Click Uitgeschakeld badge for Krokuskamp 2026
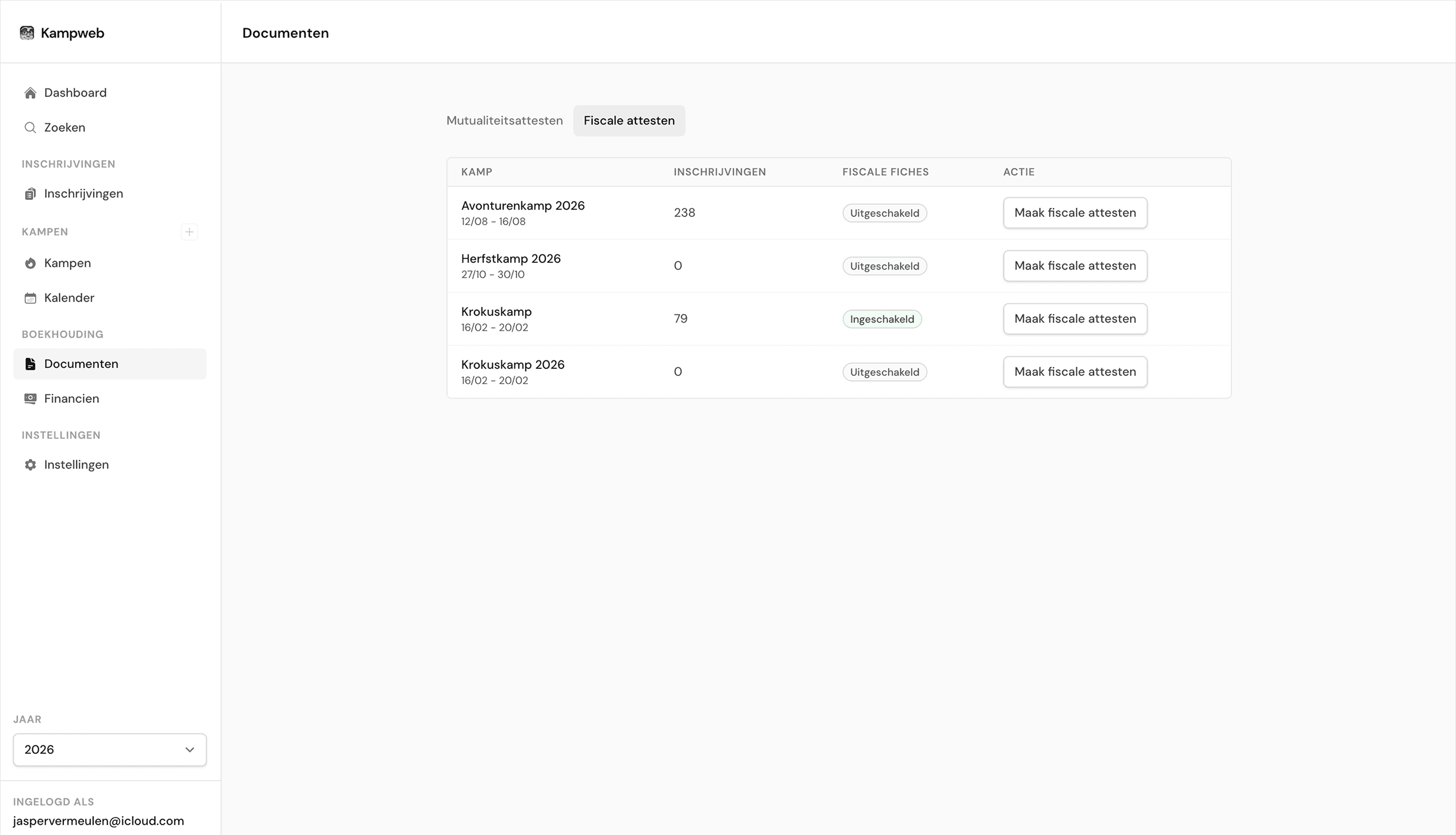This screenshot has height=835, width=1456. [x=884, y=372]
